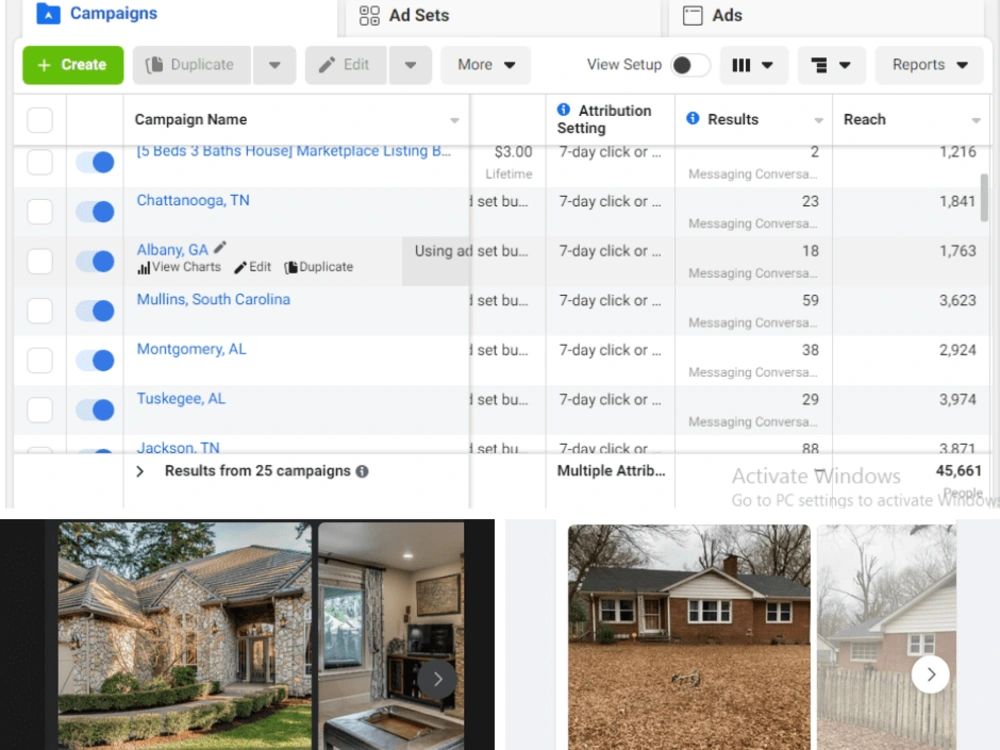Screen dimensions: 1000x750
Task: Click the Ads window icon
Action: point(693,15)
